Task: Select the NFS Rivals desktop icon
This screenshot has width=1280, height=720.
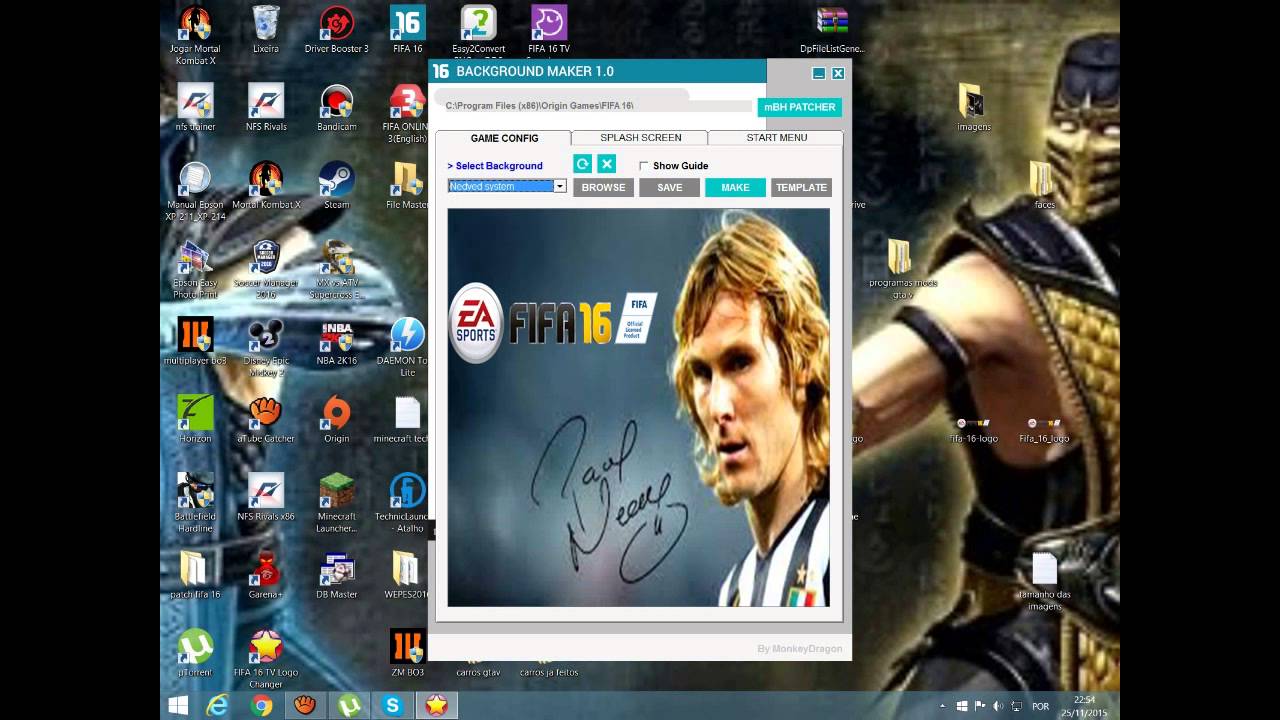Action: (x=266, y=108)
